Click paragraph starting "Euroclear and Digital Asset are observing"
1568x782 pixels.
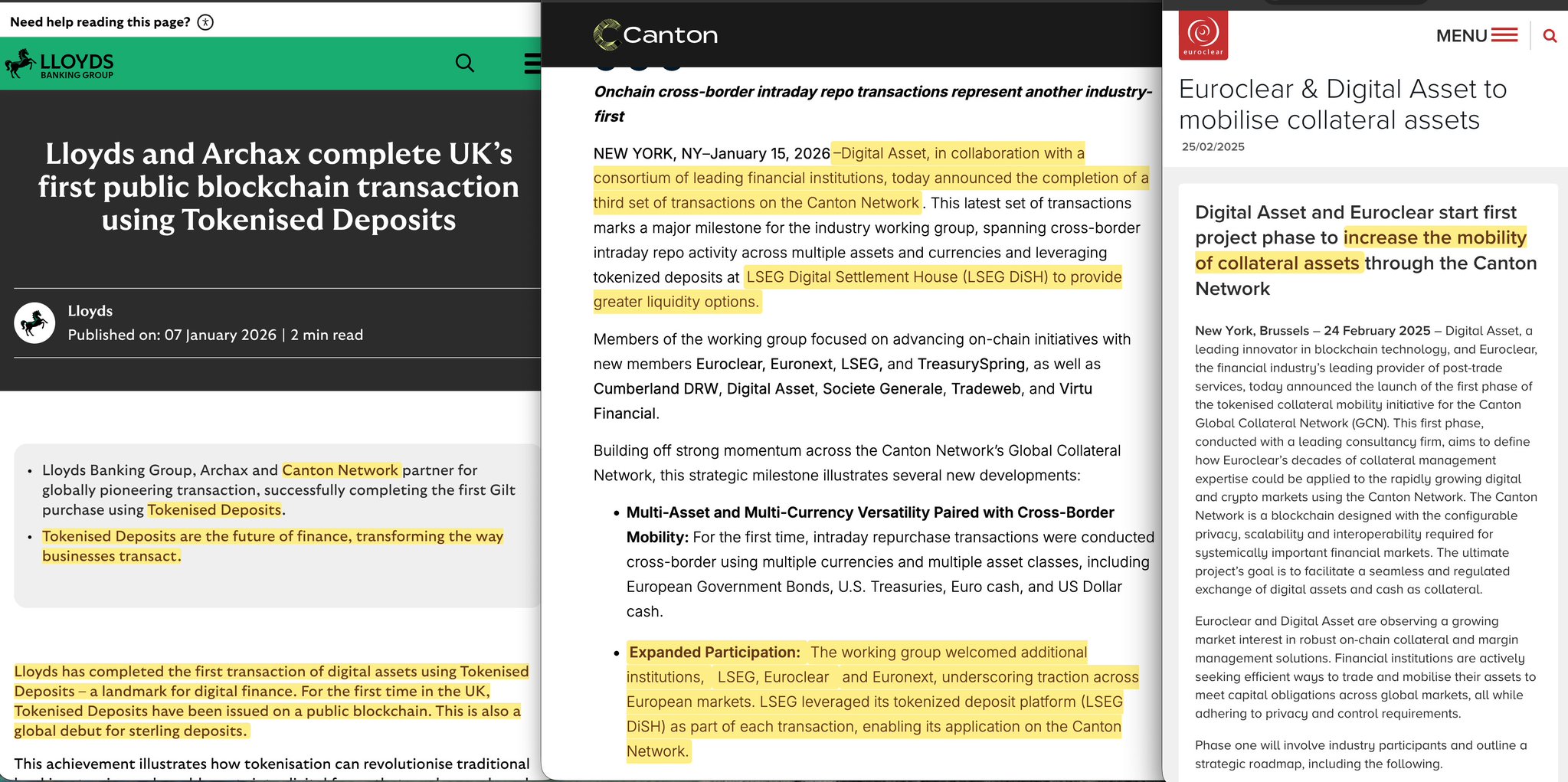pyautogui.click(x=1366, y=667)
